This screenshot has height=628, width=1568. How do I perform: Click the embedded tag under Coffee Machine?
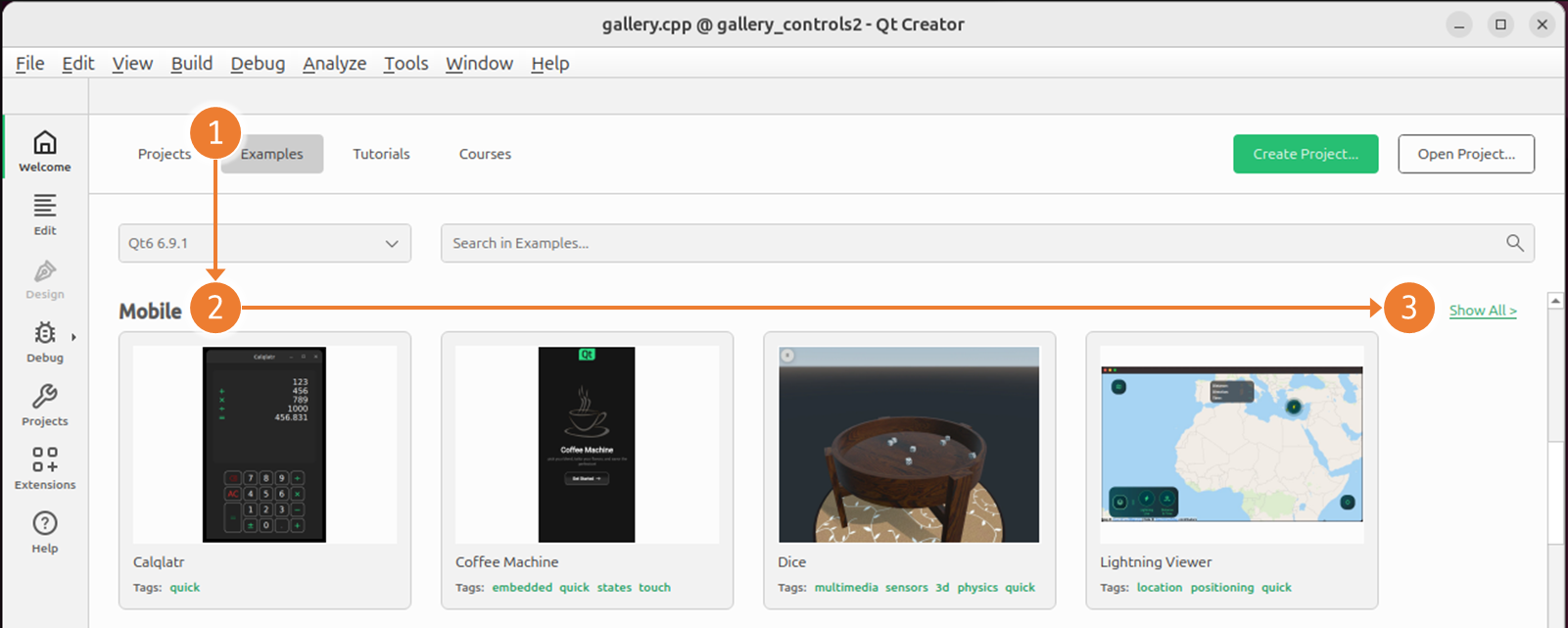pyautogui.click(x=522, y=588)
